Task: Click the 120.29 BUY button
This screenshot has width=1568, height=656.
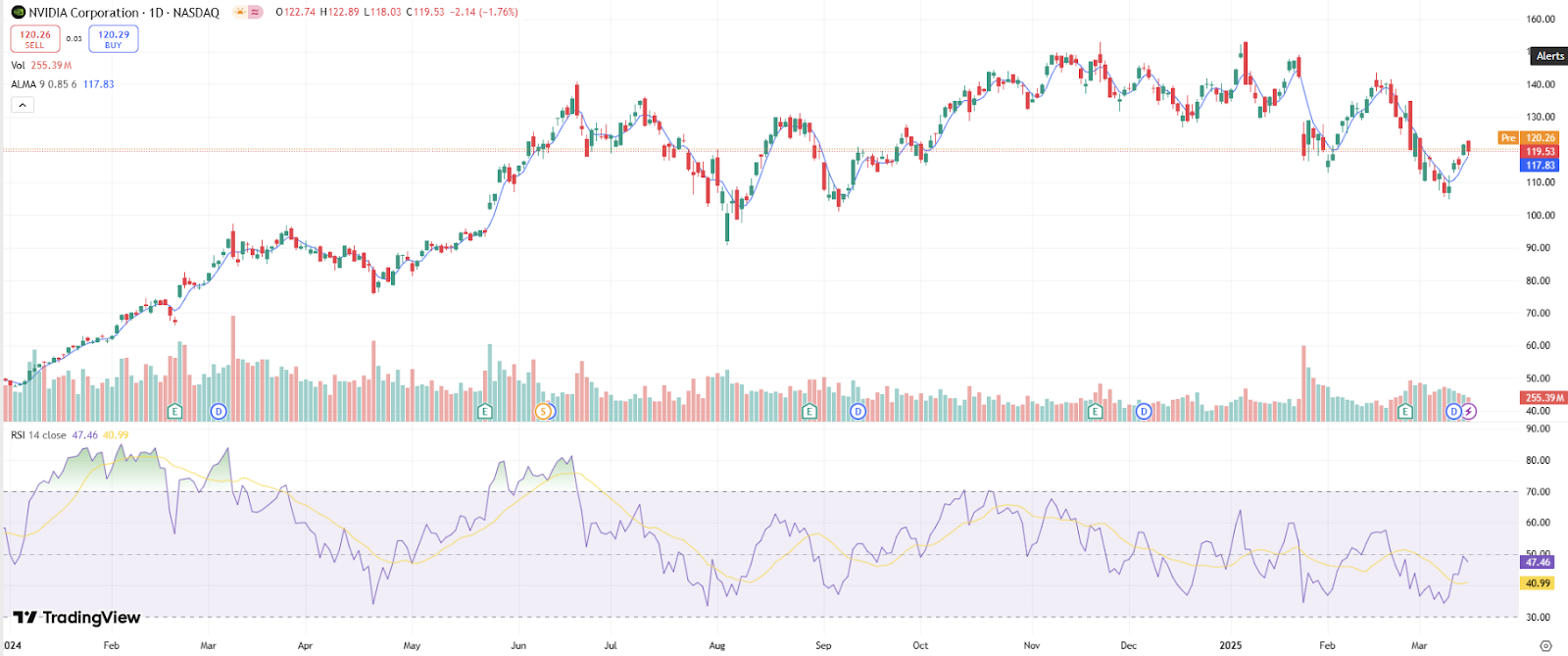Action: click(x=114, y=38)
